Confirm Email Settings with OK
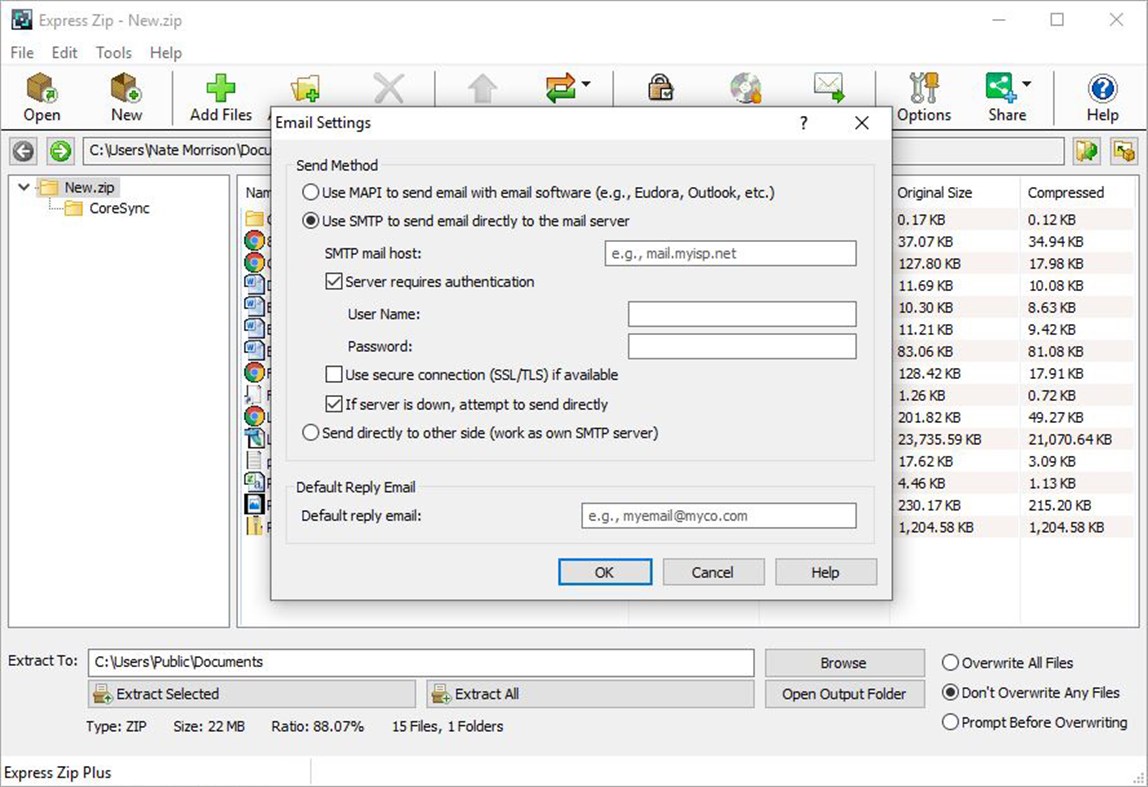1148x787 pixels. (x=604, y=571)
